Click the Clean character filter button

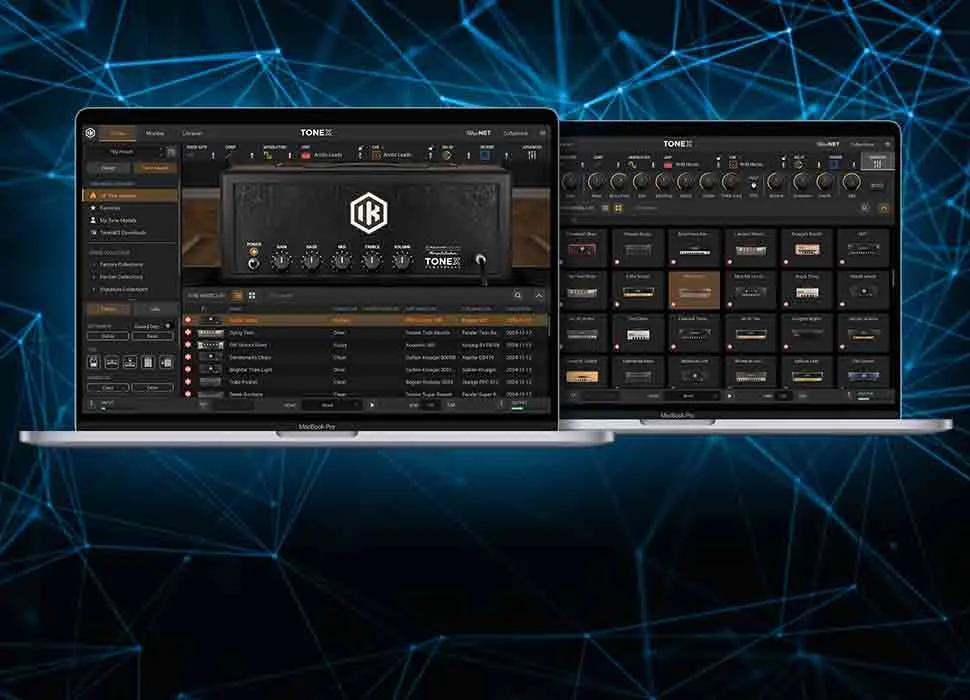108,388
